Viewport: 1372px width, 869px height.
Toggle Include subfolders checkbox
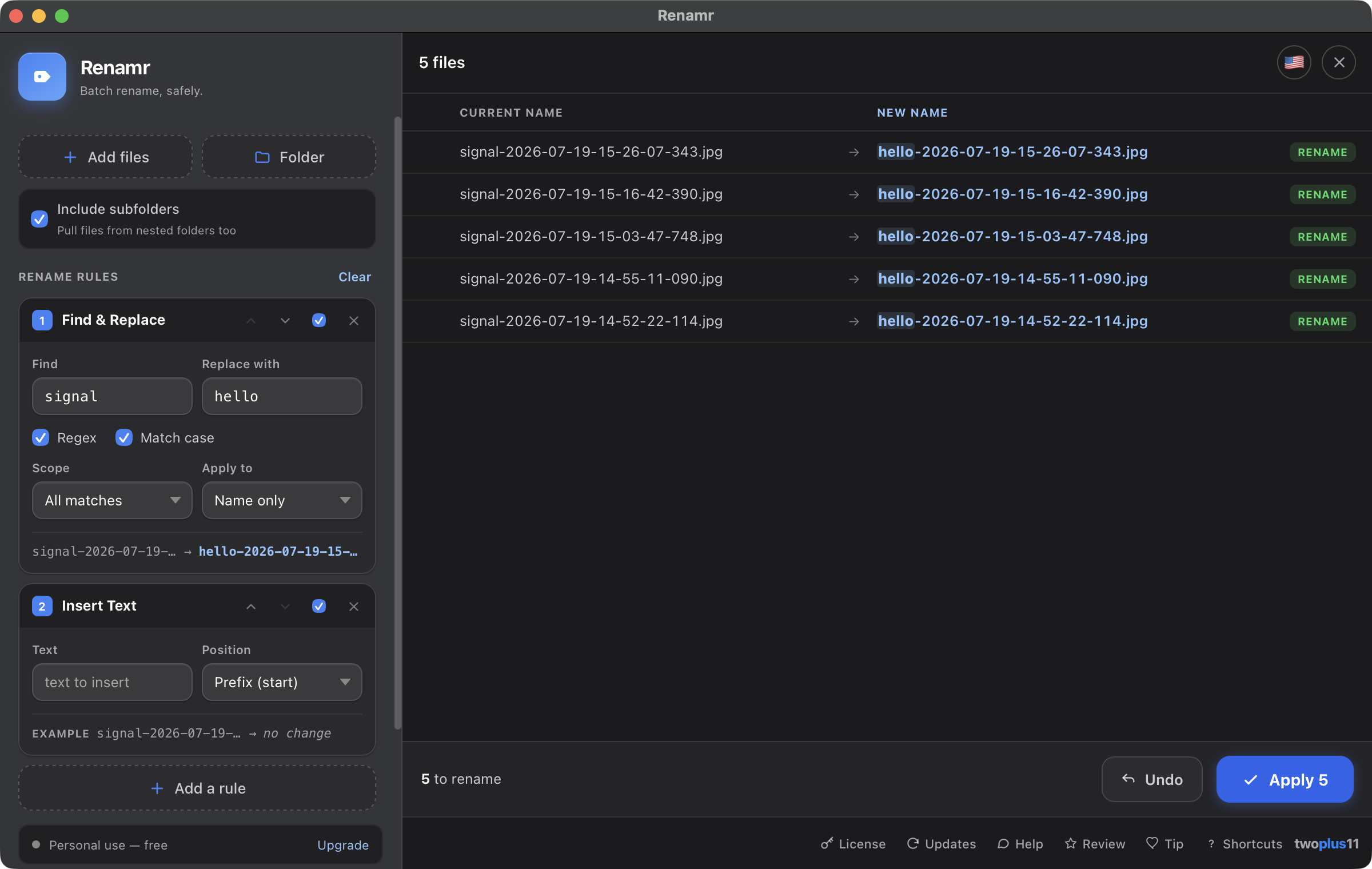39,219
